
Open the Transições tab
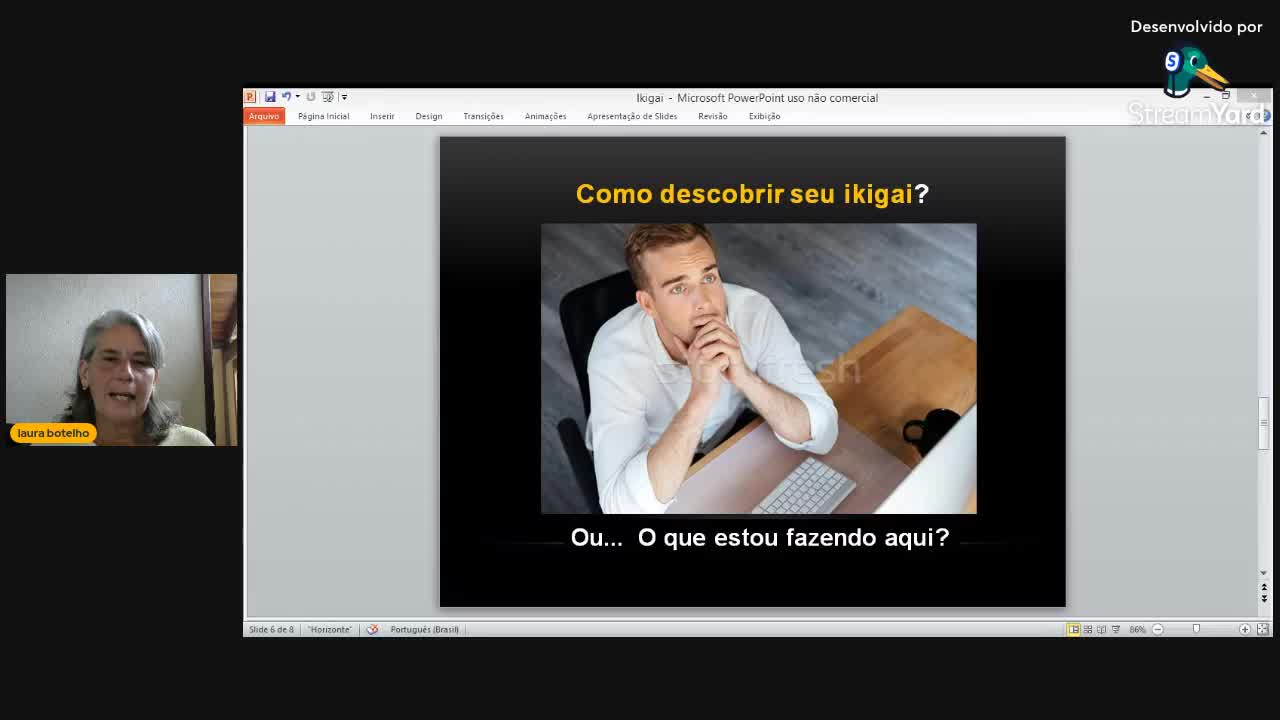[x=483, y=116]
